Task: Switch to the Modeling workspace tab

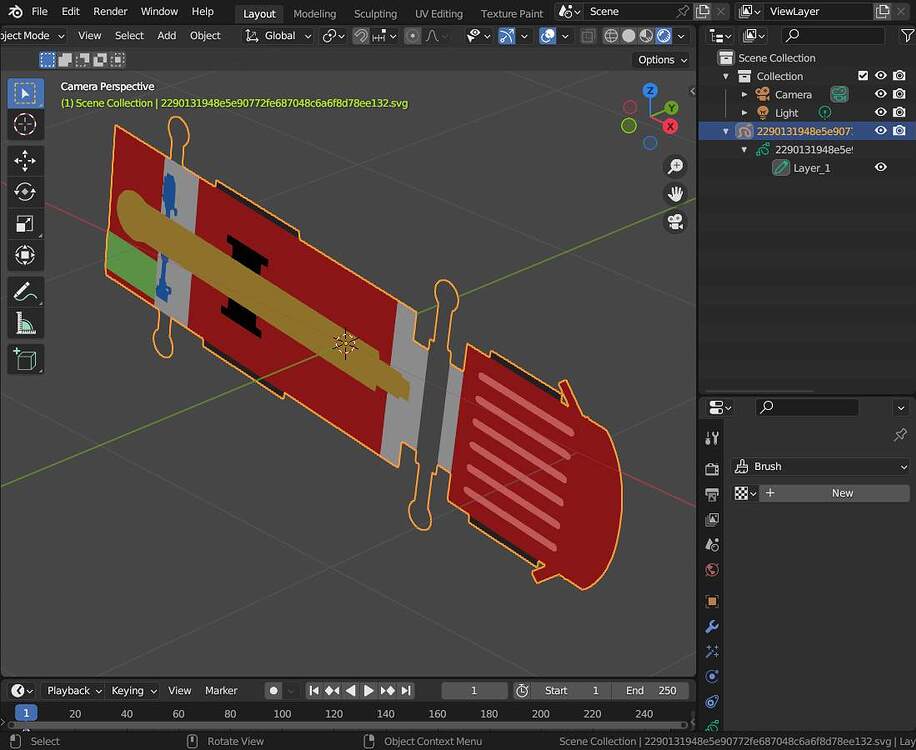Action: (x=314, y=13)
